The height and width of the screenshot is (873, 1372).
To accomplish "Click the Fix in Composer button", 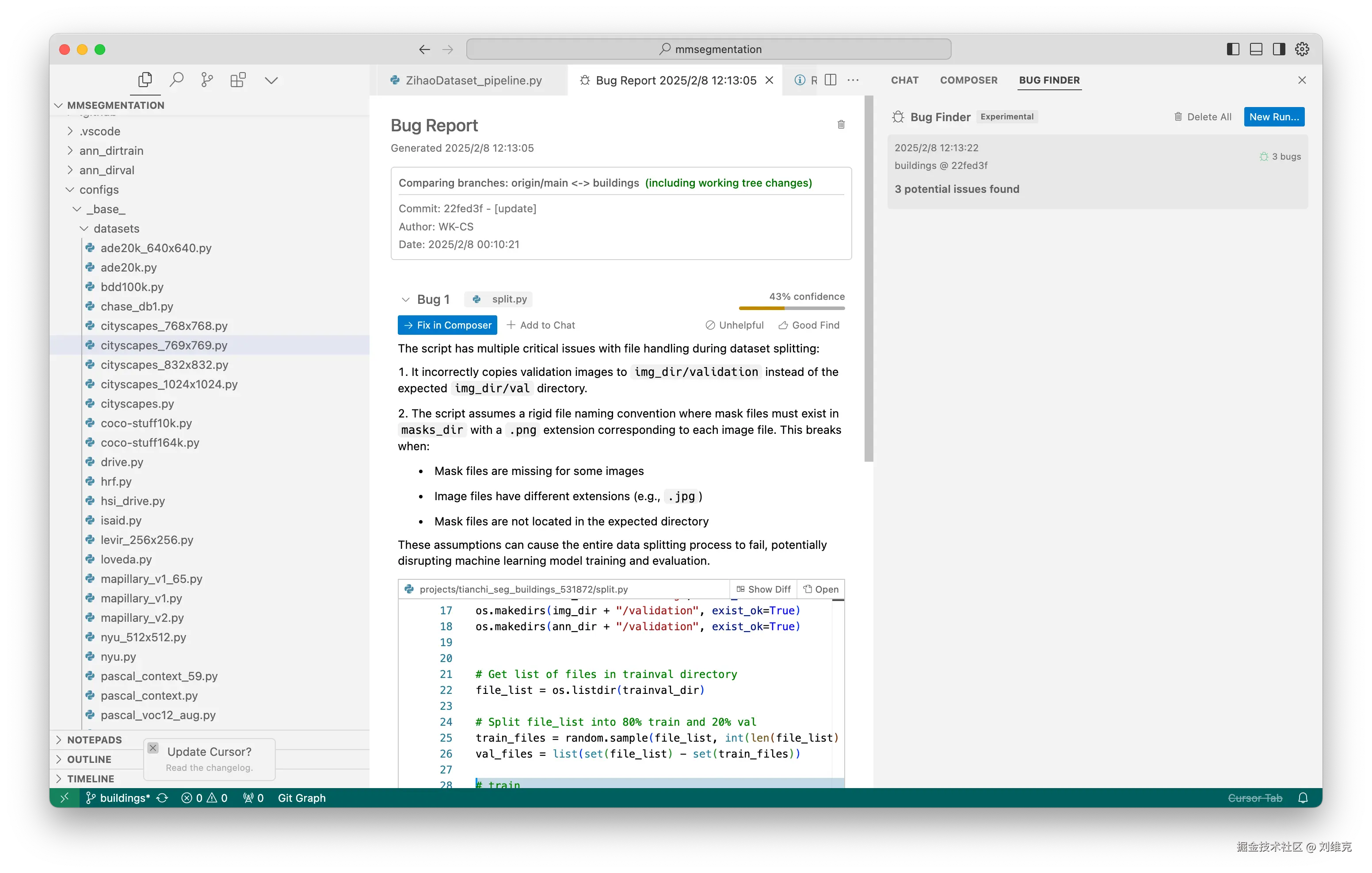I will (x=447, y=325).
